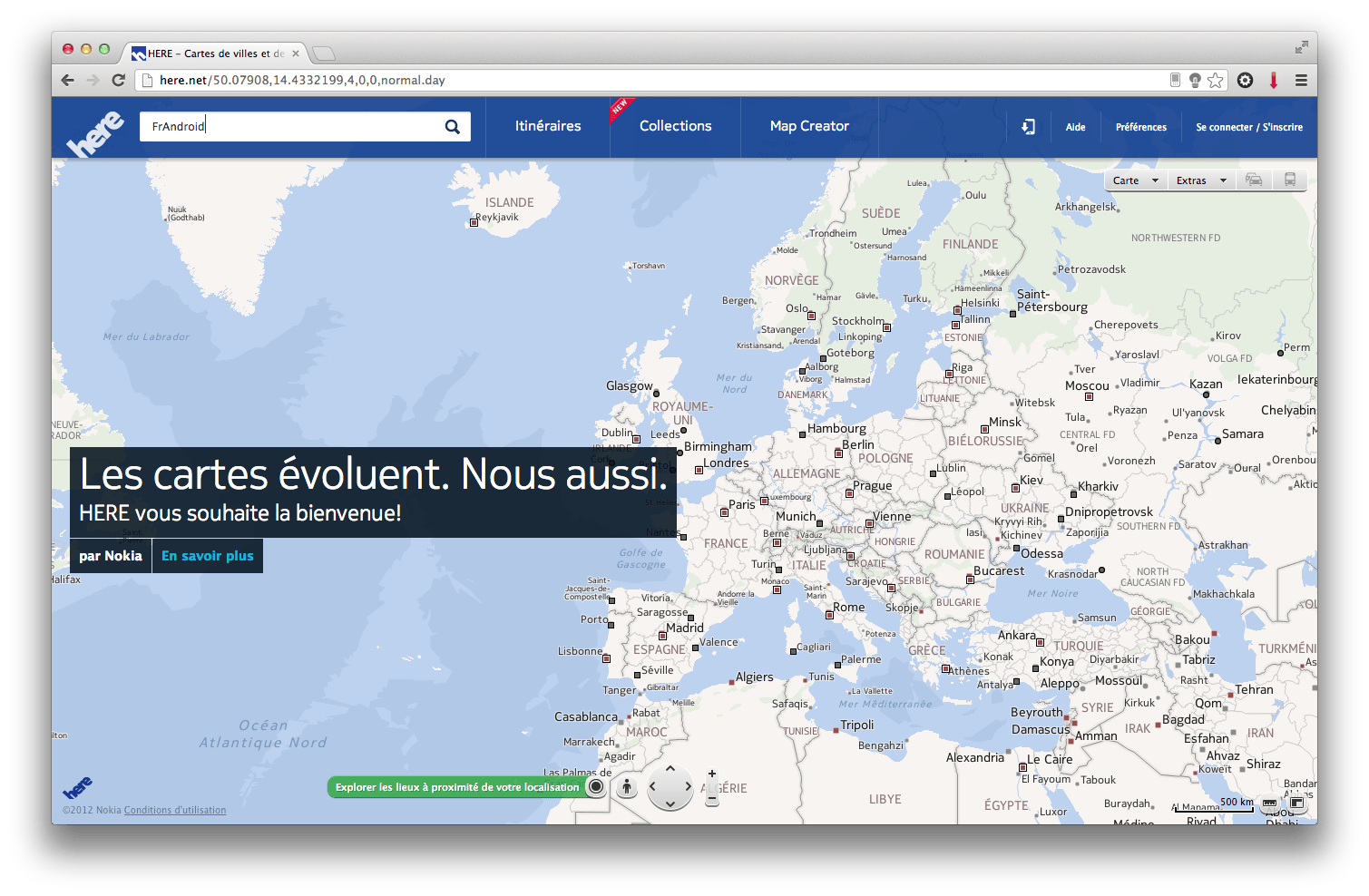Click the Reykjavik marker on the map
This screenshot has width=1369, height=896.
474,222
